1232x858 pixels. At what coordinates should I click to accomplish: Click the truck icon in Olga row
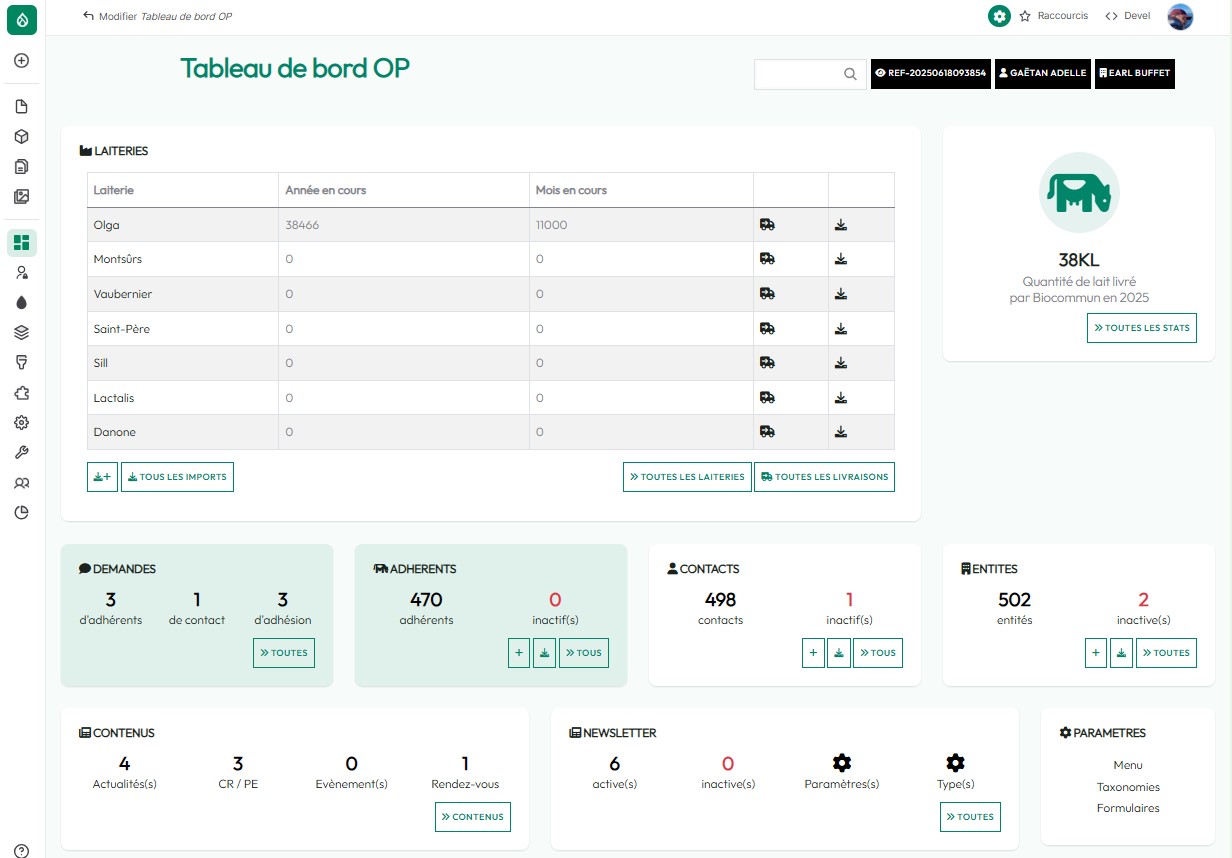(767, 225)
